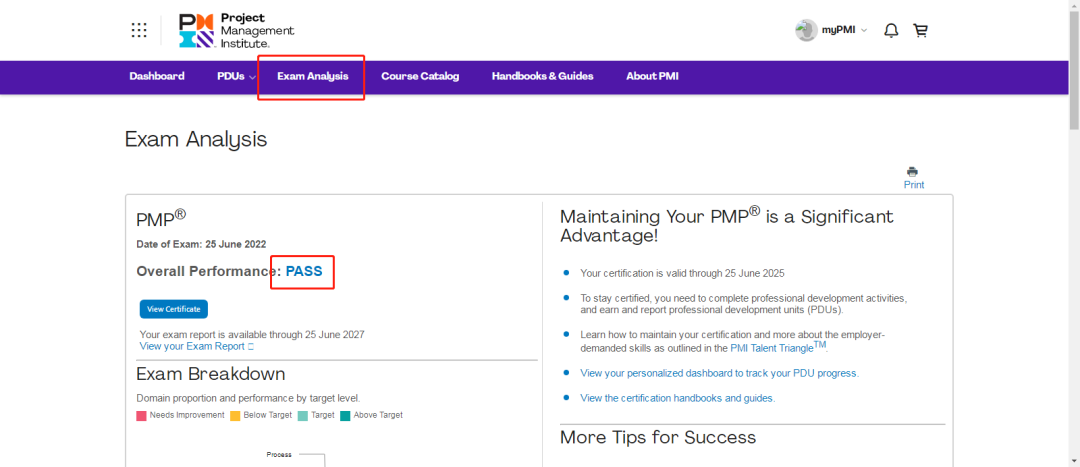Click the Date of Exam text
This screenshot has height=467, width=1080.
click(x=201, y=244)
